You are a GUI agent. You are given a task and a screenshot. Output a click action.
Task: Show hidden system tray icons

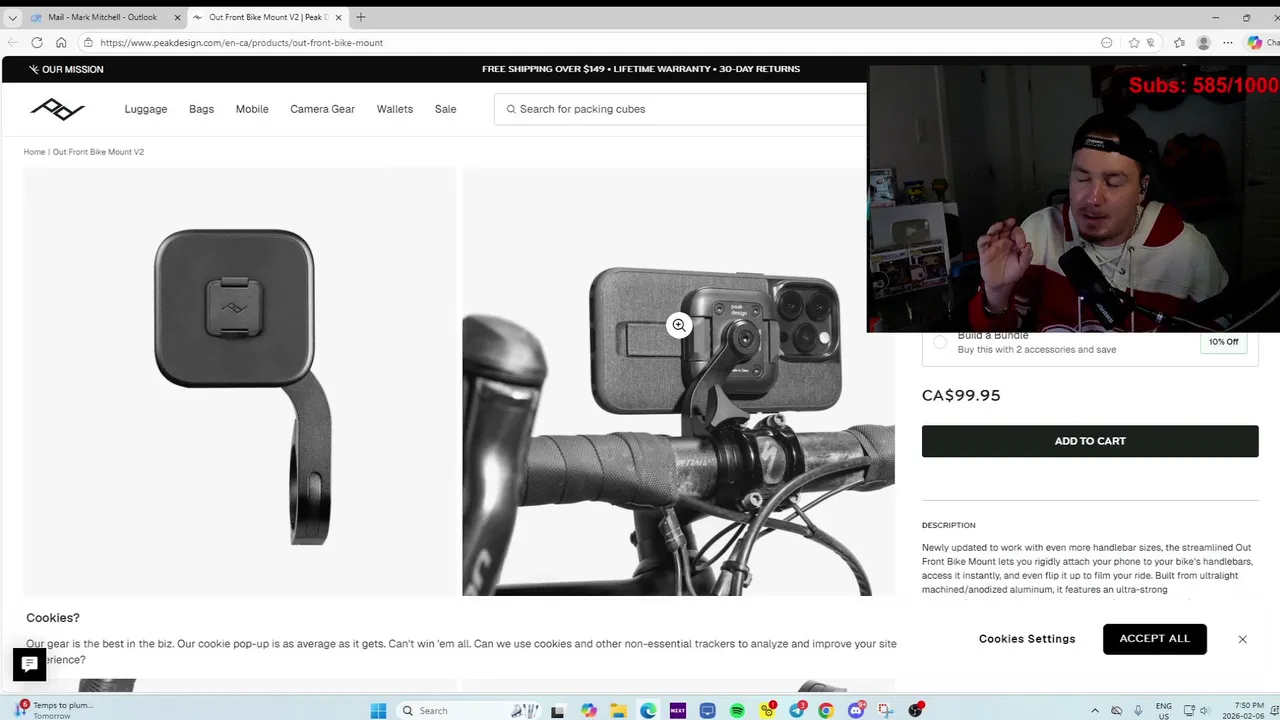[x=1095, y=711]
